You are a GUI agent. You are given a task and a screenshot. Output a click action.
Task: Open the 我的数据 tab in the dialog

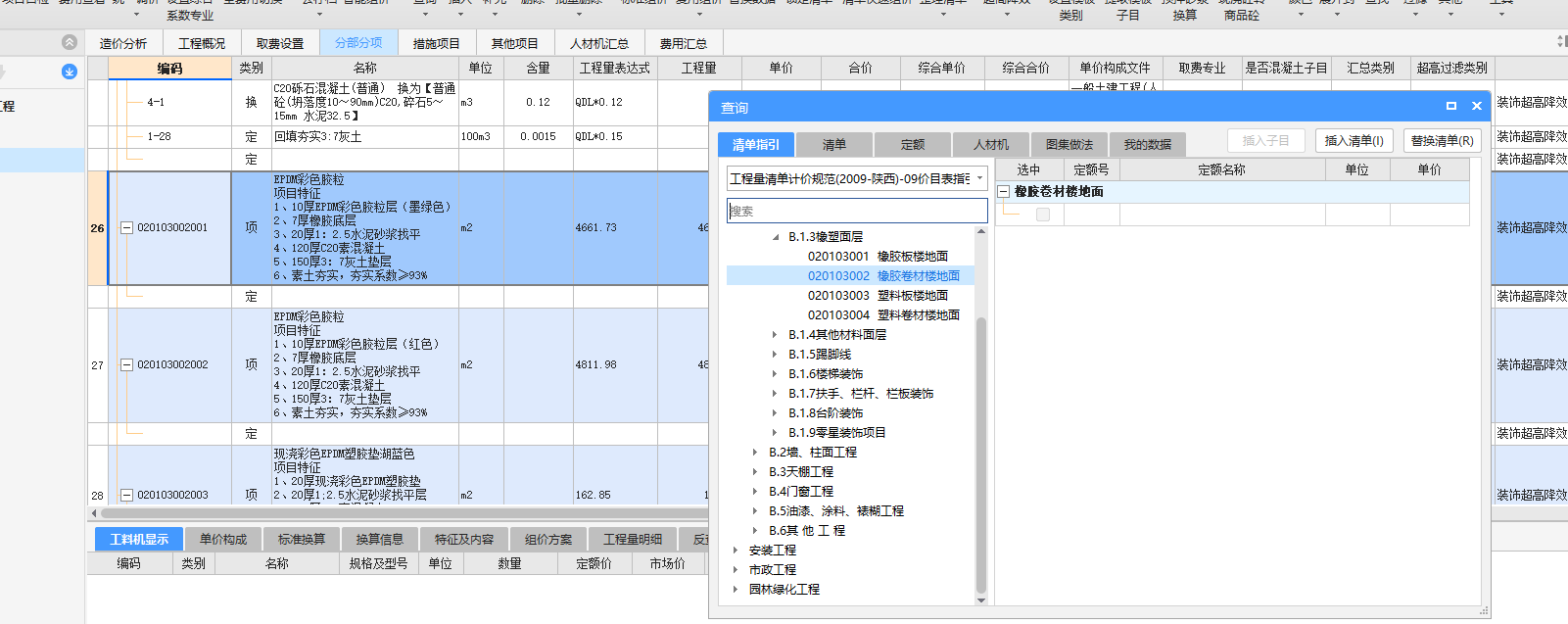1148,144
